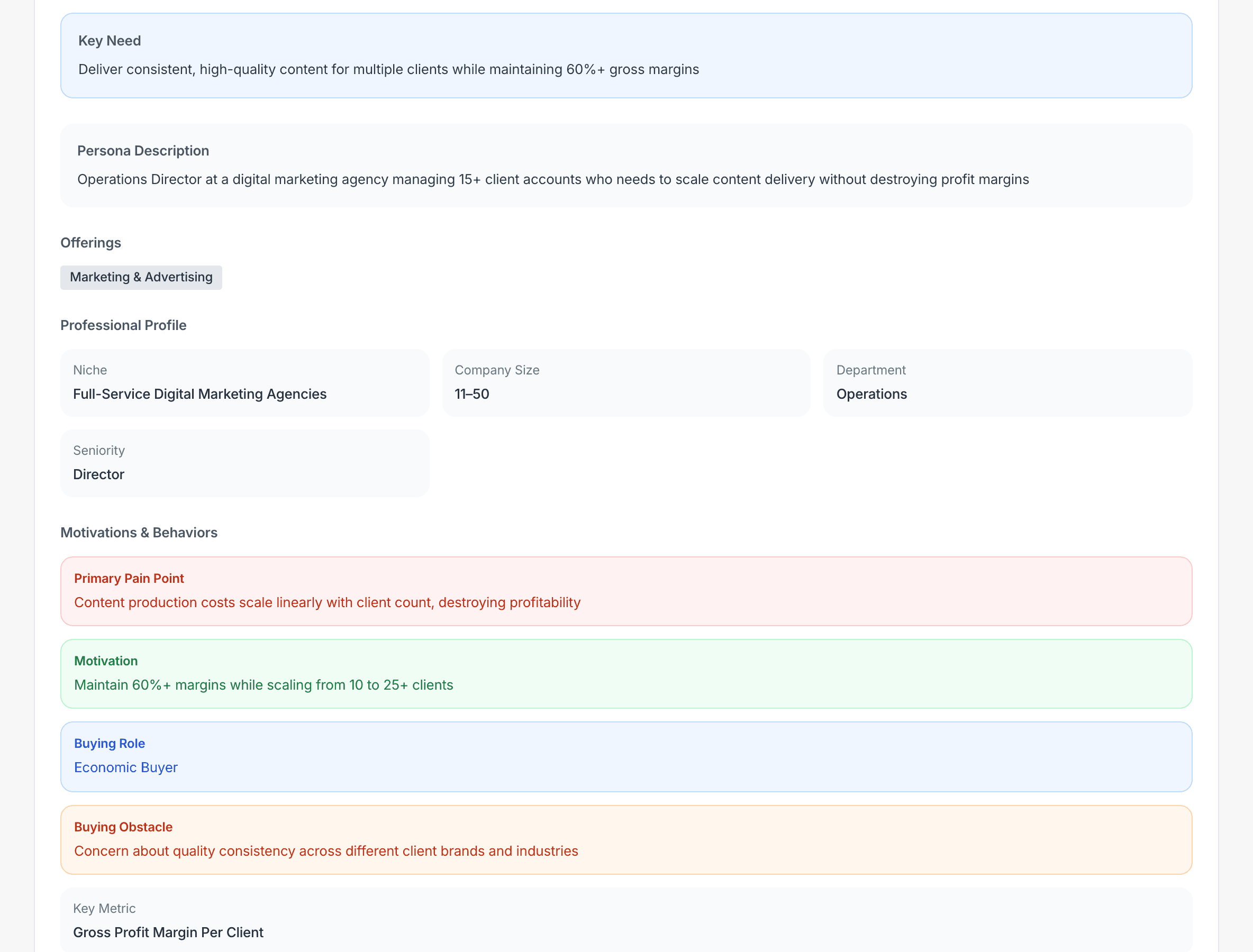Click the Motivations & Behaviors section heading
The image size is (1253, 952).
coord(138,532)
